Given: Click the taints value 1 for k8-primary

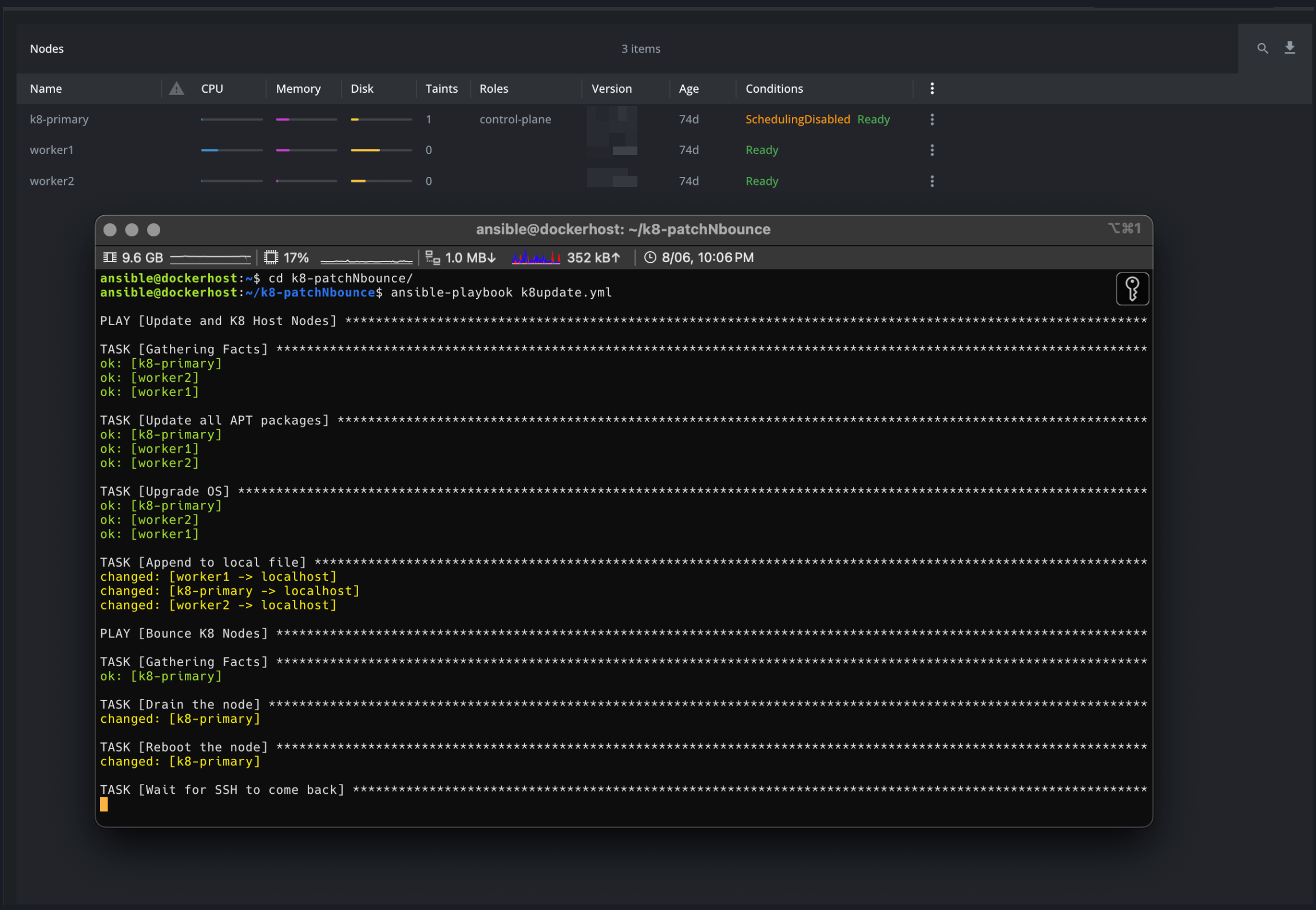Looking at the screenshot, I should click(428, 119).
